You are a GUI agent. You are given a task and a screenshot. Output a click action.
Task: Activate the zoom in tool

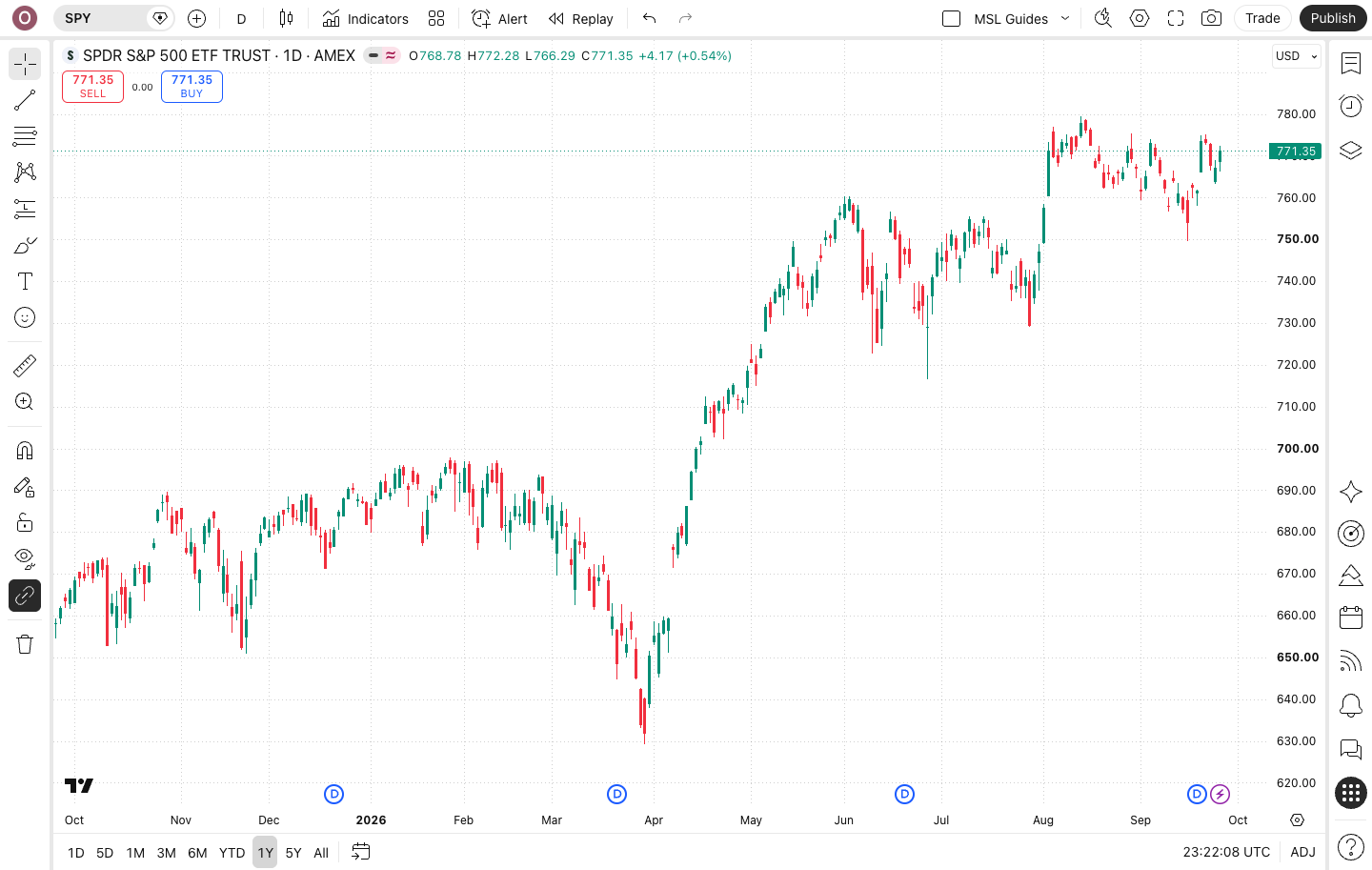pos(25,402)
